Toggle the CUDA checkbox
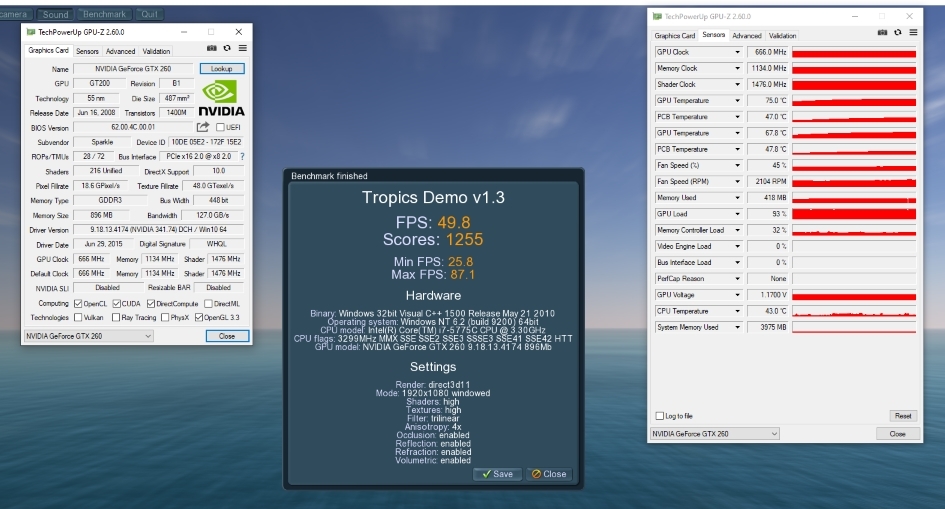Image resolution: width=945 pixels, height=509 pixels. (x=116, y=304)
